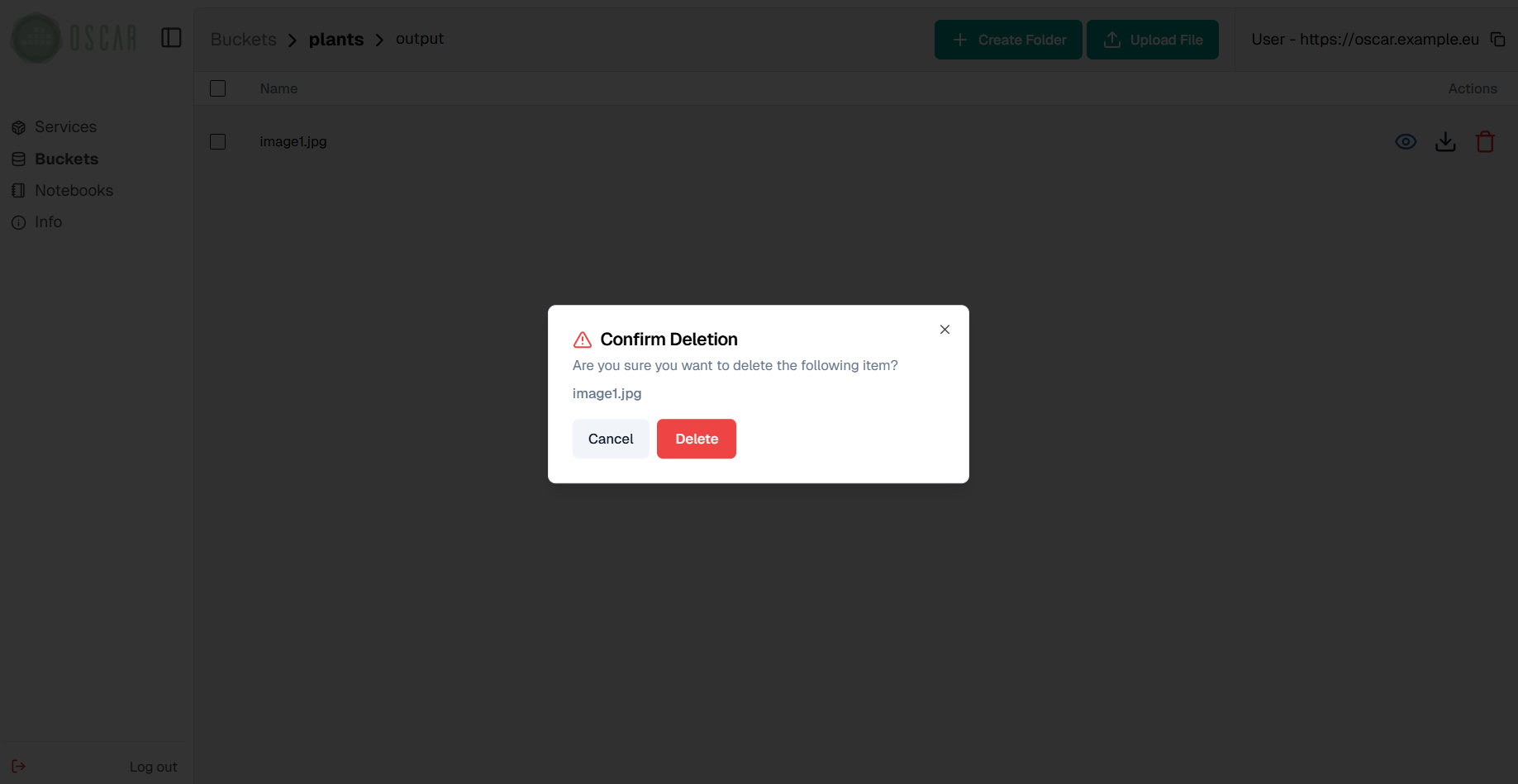Go to Notebooks in the sidebar
The width and height of the screenshot is (1518, 784).
pos(74,191)
